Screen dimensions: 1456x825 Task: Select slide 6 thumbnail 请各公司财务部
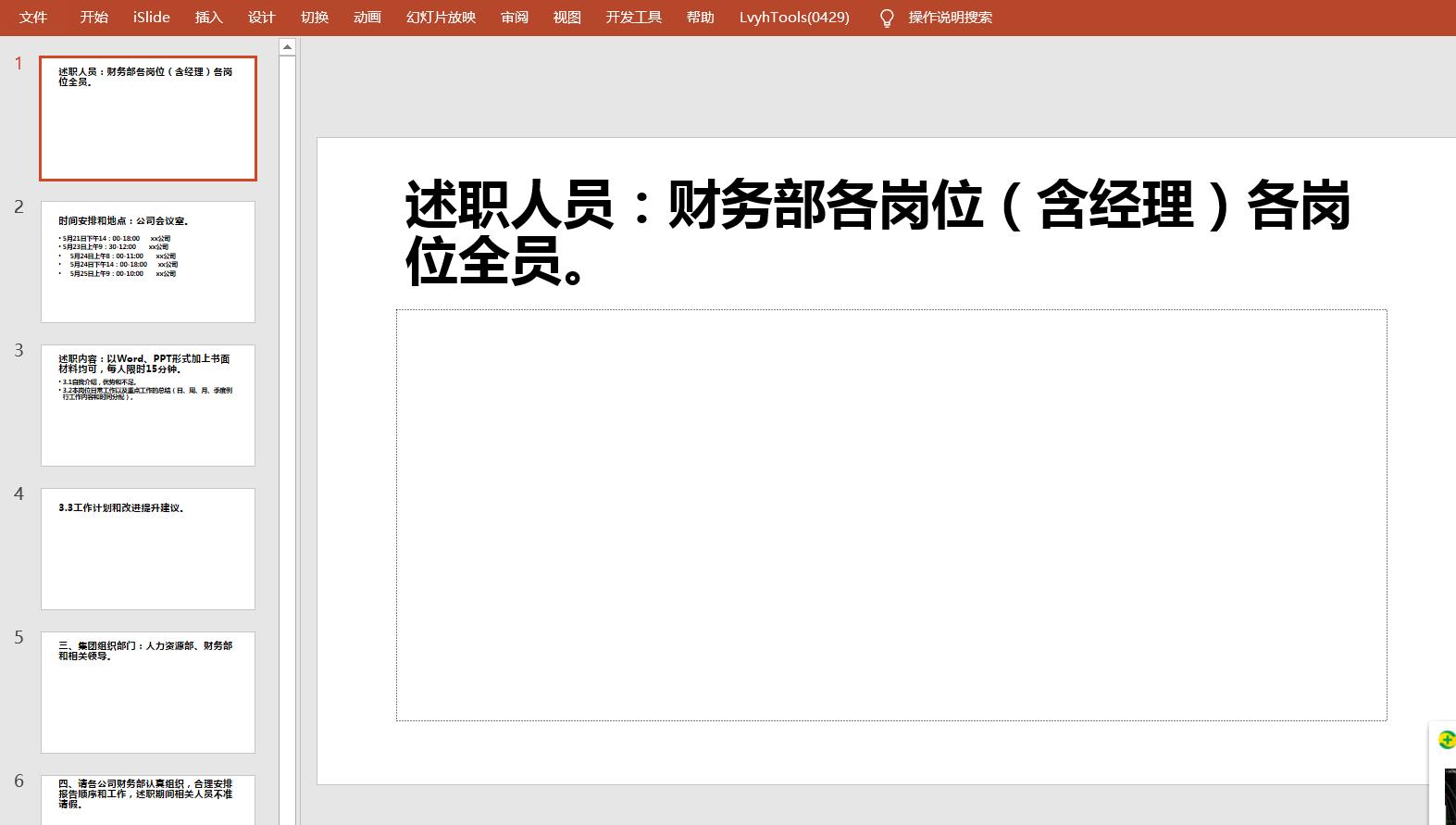pos(148,800)
